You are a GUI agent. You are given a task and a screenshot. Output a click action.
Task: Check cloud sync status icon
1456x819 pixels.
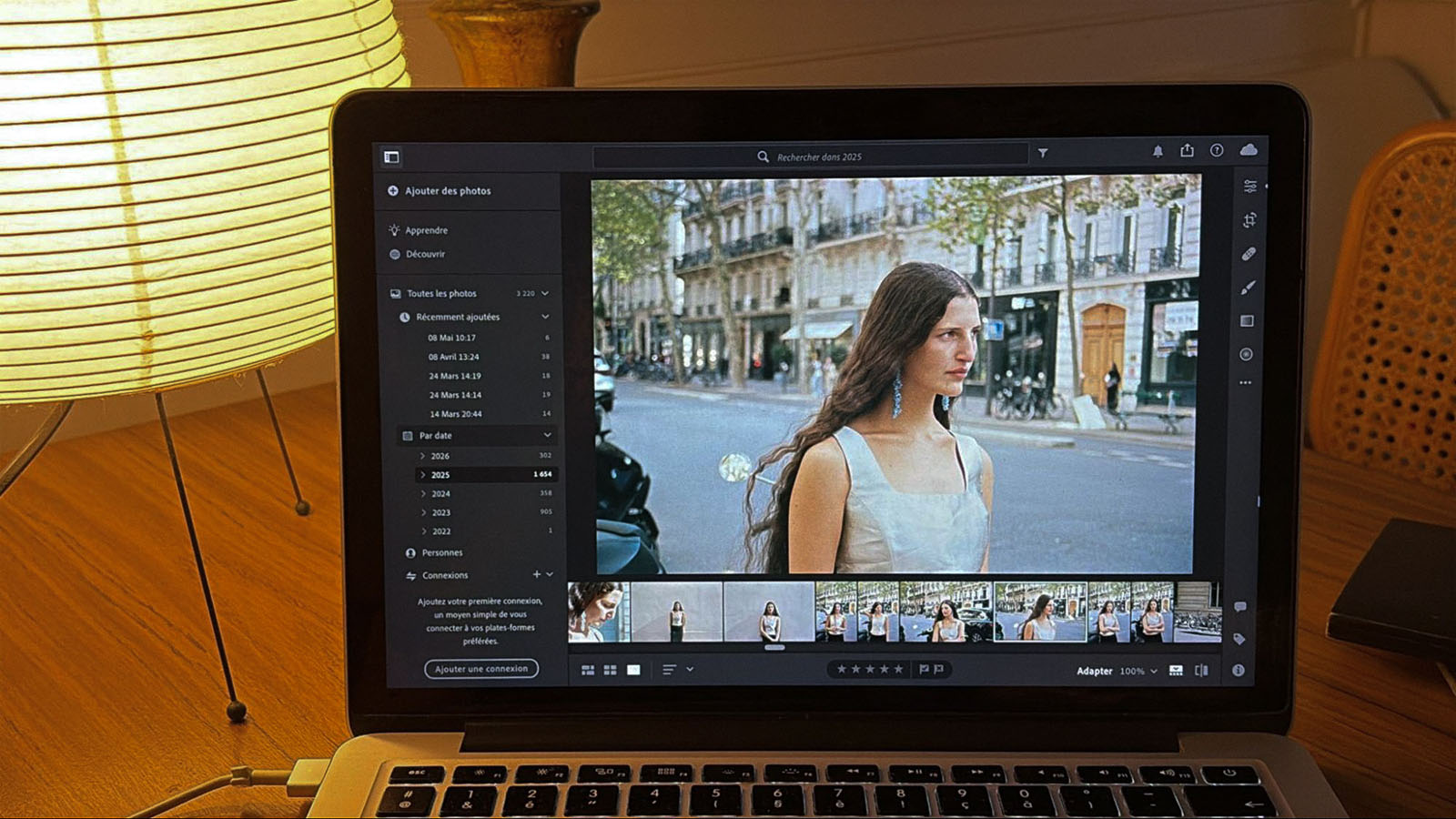pos(1249,149)
